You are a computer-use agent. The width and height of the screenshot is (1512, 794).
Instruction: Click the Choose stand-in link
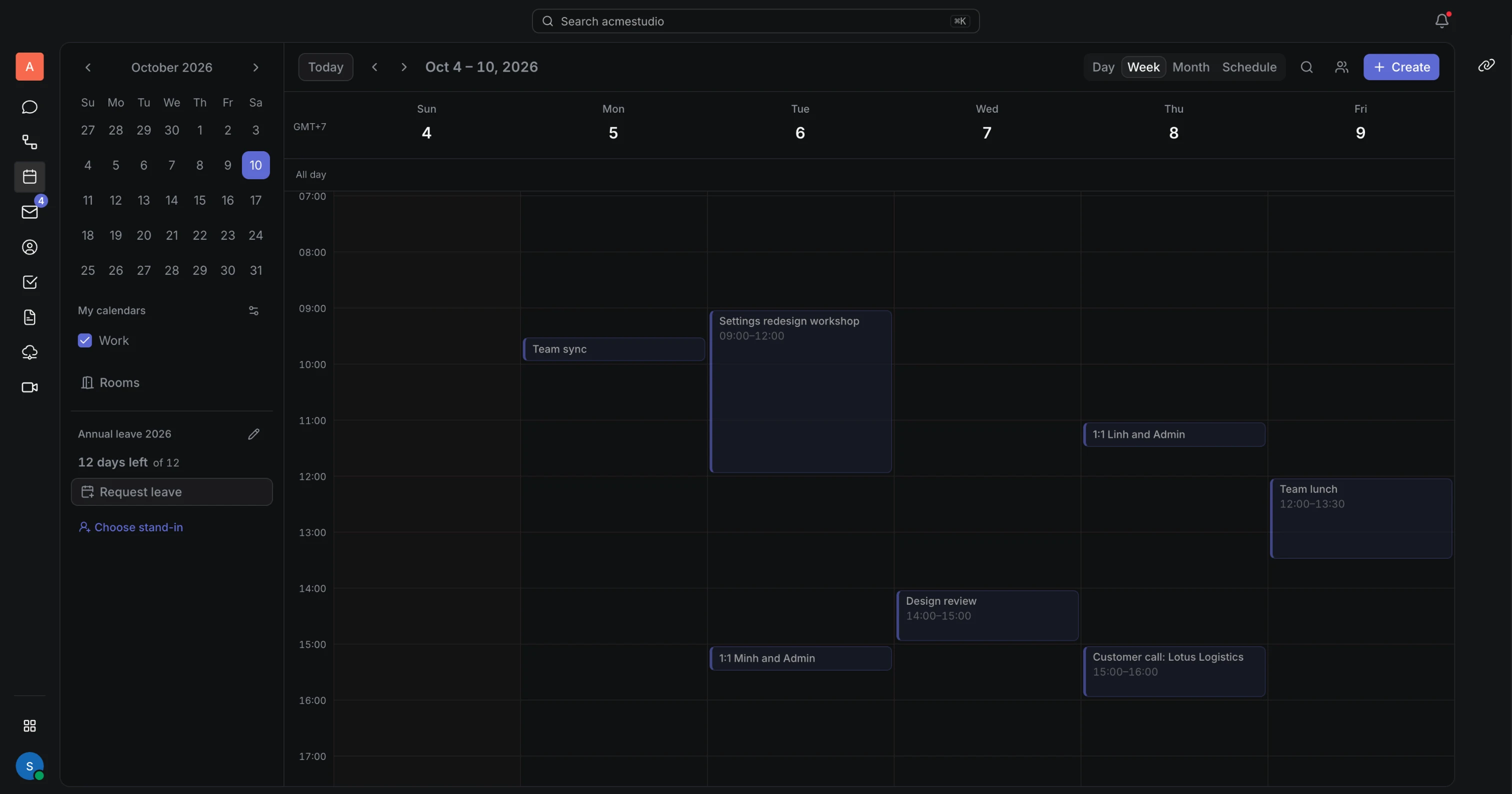[131, 527]
